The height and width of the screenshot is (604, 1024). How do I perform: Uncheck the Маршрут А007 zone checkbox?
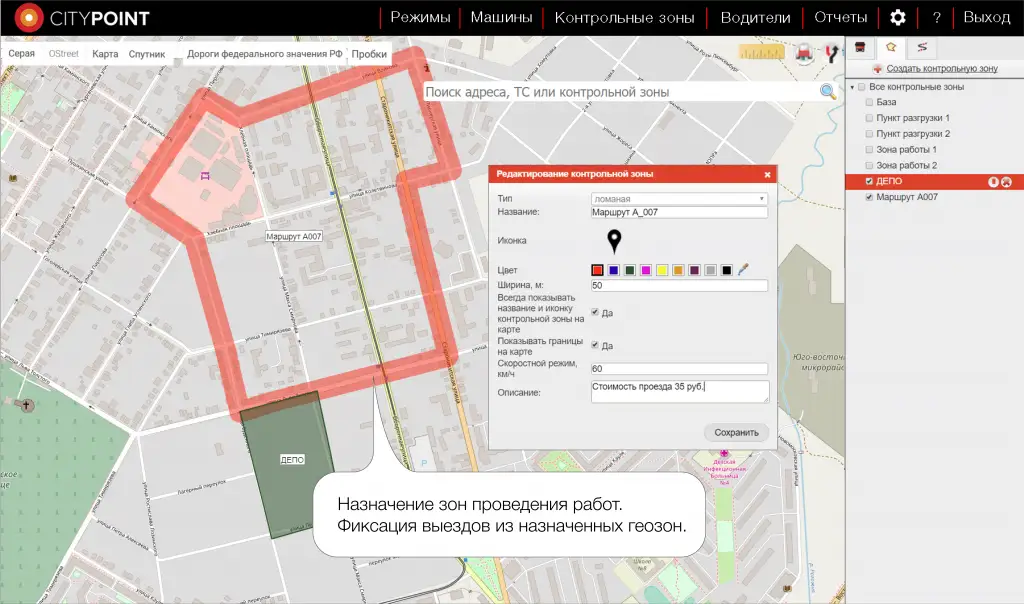[x=869, y=198]
